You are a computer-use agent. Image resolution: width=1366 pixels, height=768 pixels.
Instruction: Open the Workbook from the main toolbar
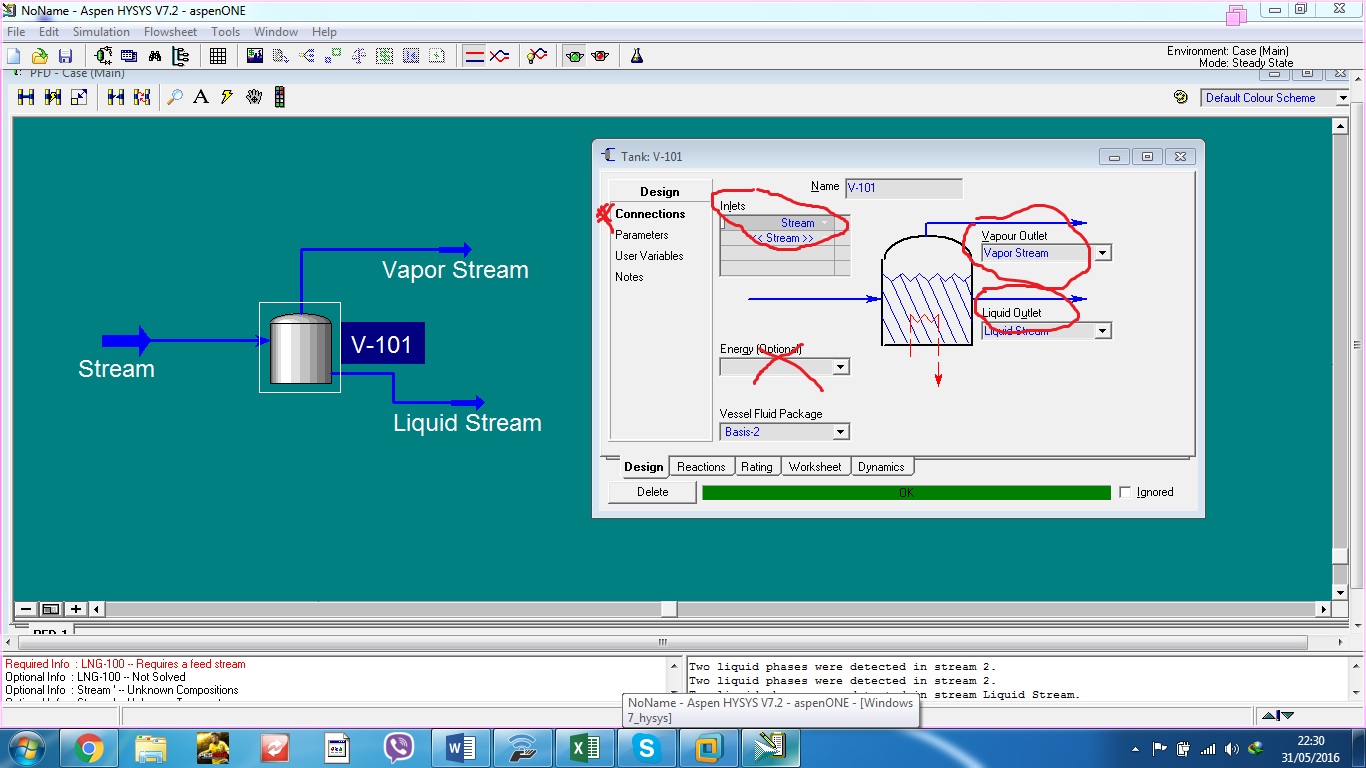pyautogui.click(x=218, y=55)
